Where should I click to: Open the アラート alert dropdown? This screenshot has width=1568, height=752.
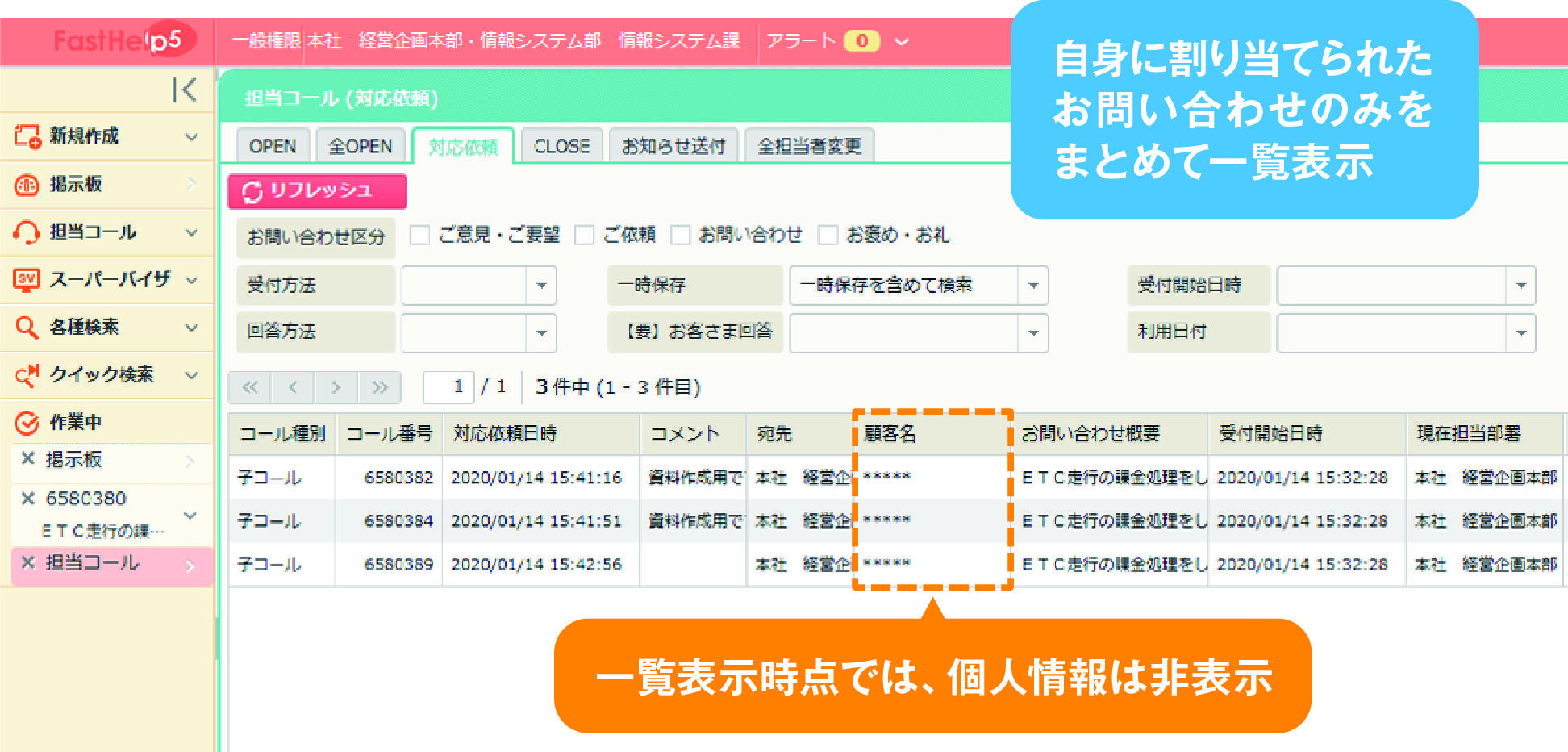pyautogui.click(x=903, y=40)
